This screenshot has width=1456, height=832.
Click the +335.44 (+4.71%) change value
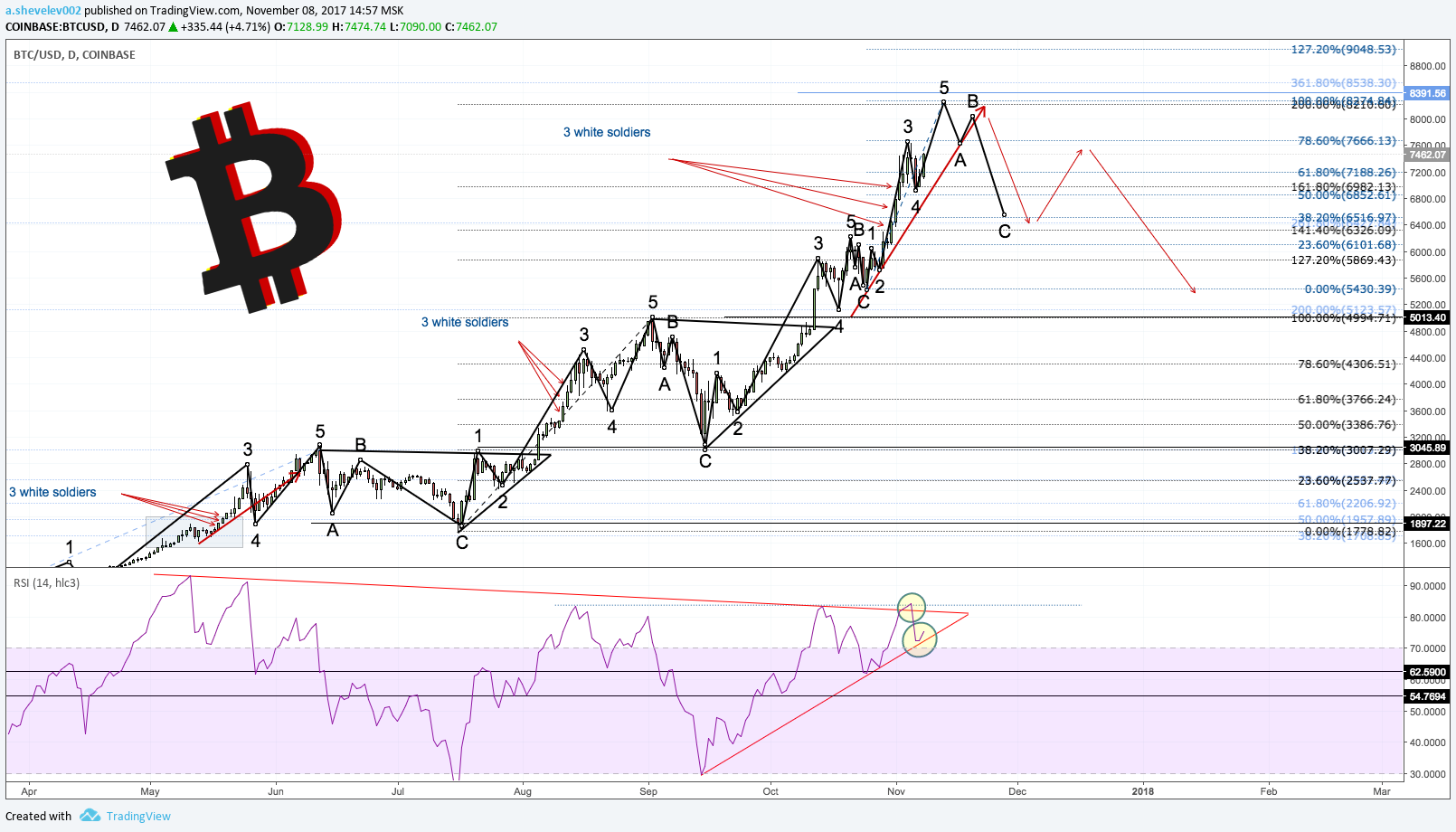225,26
